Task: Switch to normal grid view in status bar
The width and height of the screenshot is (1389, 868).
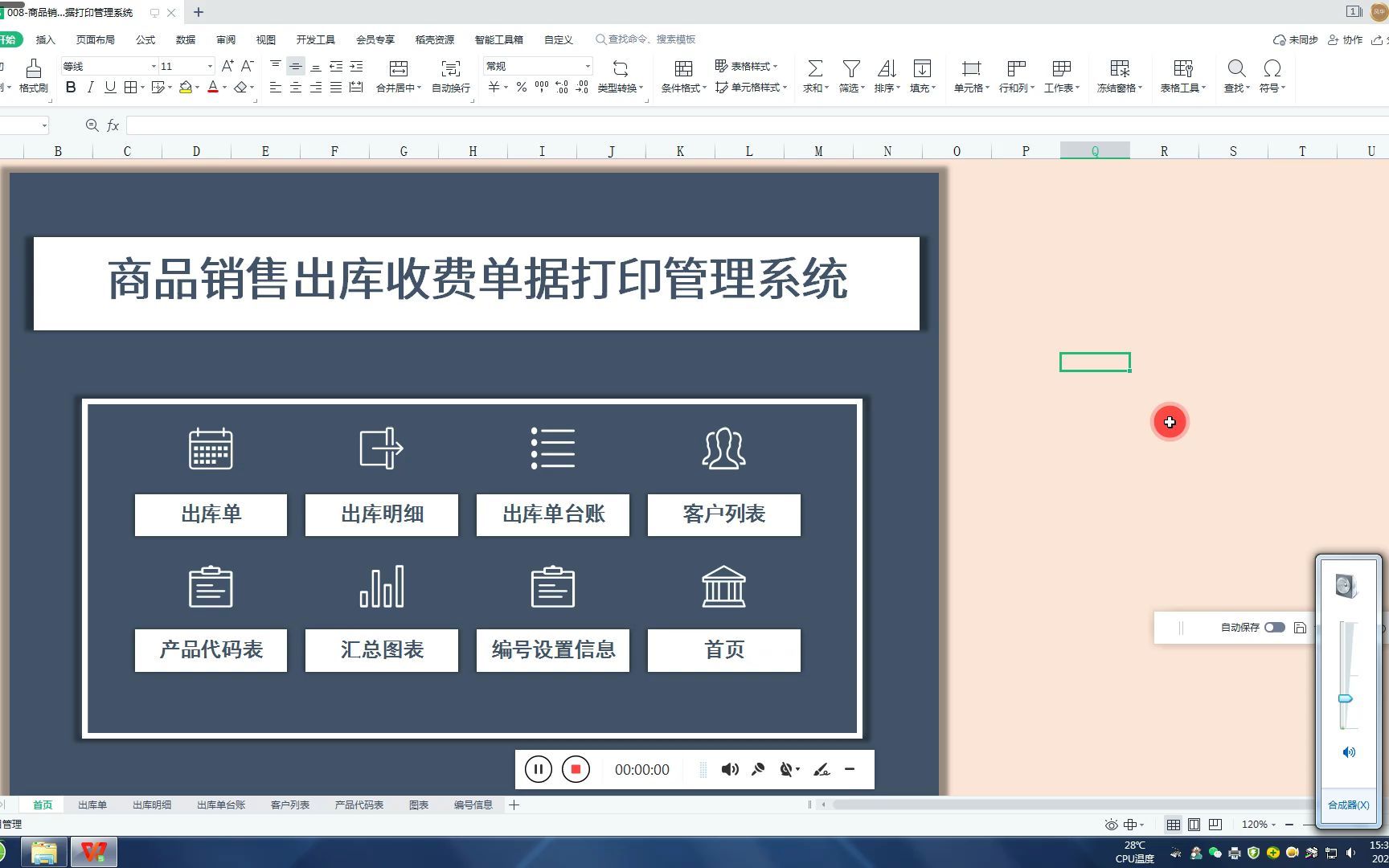Action: coord(1174,825)
